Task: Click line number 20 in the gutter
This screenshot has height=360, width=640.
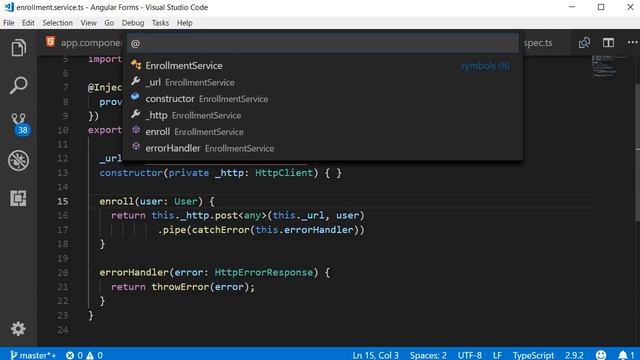Action: coord(63,273)
